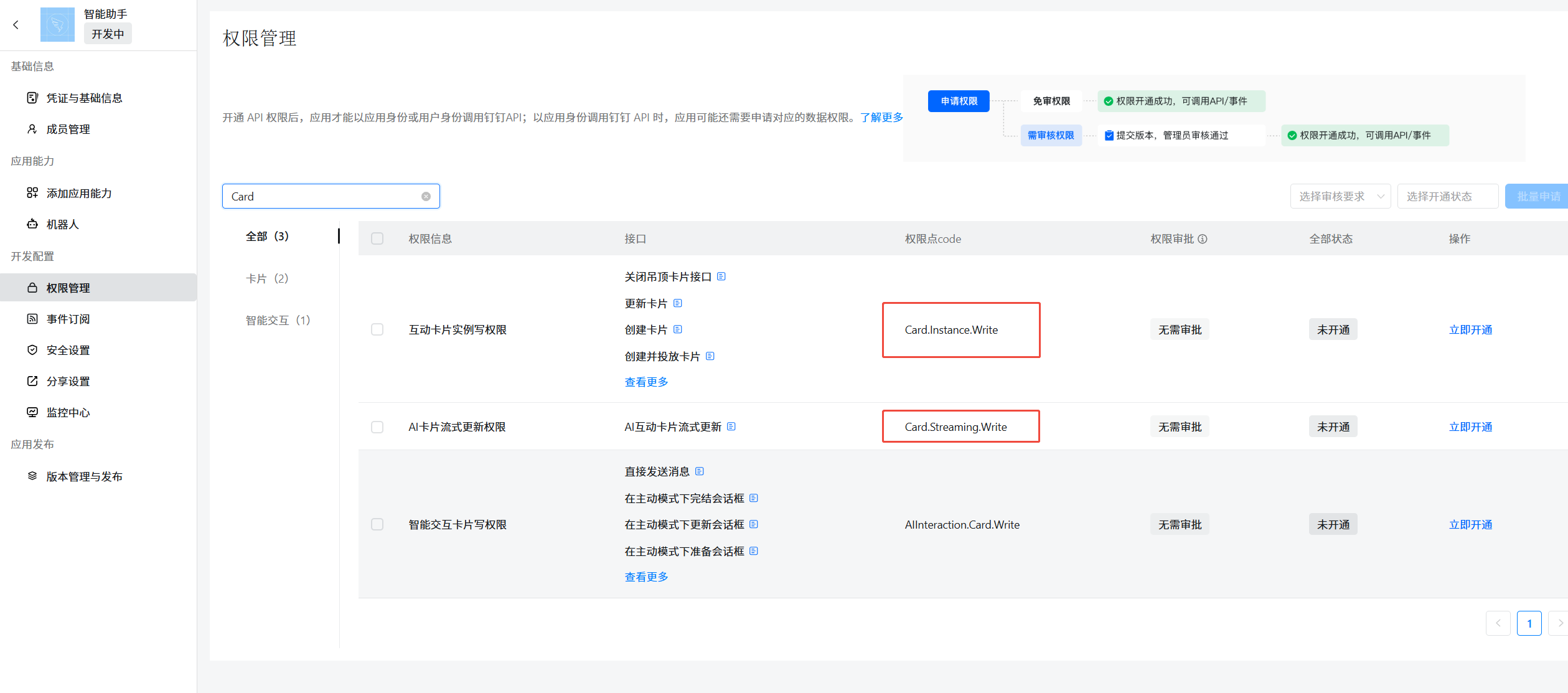This screenshot has height=693, width=1568.
Task: Click info icon next to 权限审批 header
Action: point(1203,238)
